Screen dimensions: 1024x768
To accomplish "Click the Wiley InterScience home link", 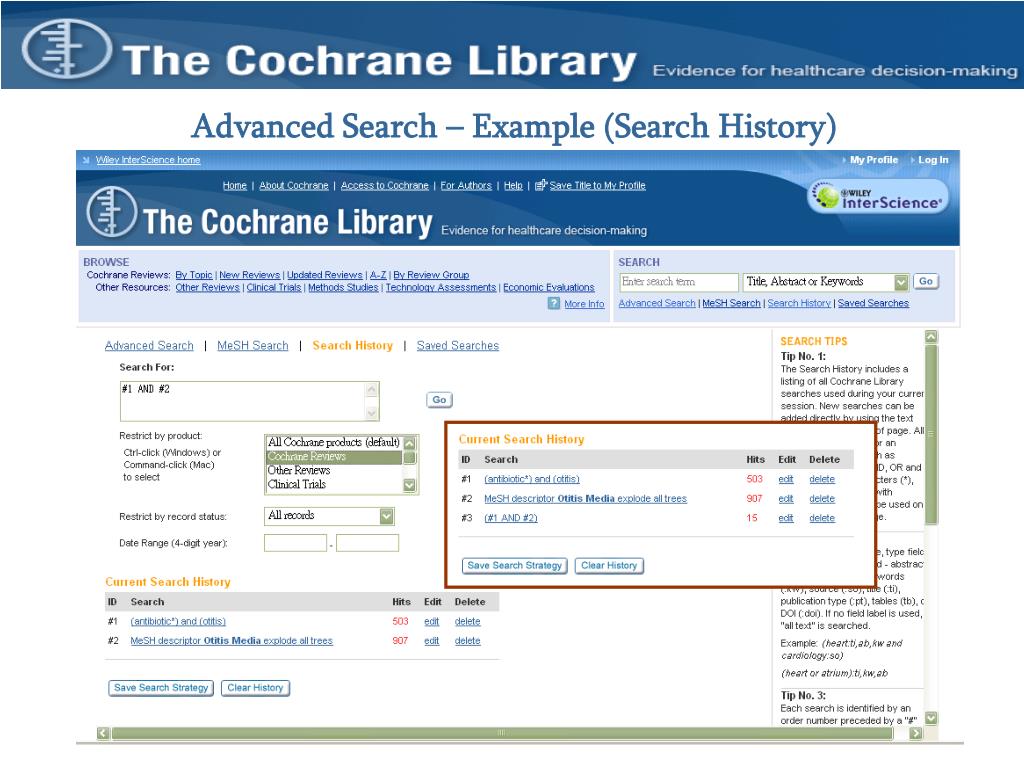I will coord(148,160).
